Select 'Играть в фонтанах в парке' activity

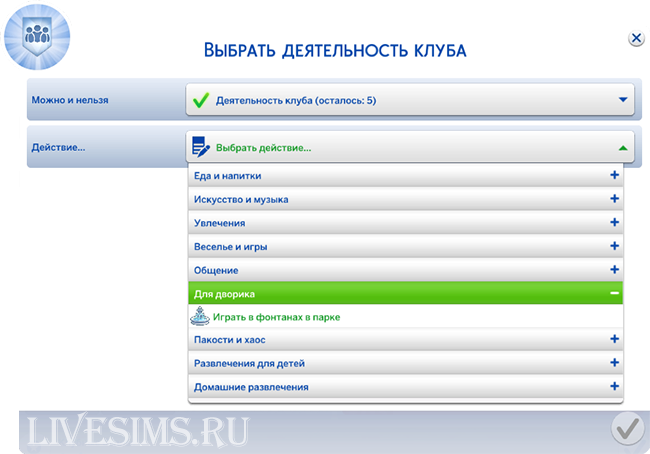click(405, 316)
